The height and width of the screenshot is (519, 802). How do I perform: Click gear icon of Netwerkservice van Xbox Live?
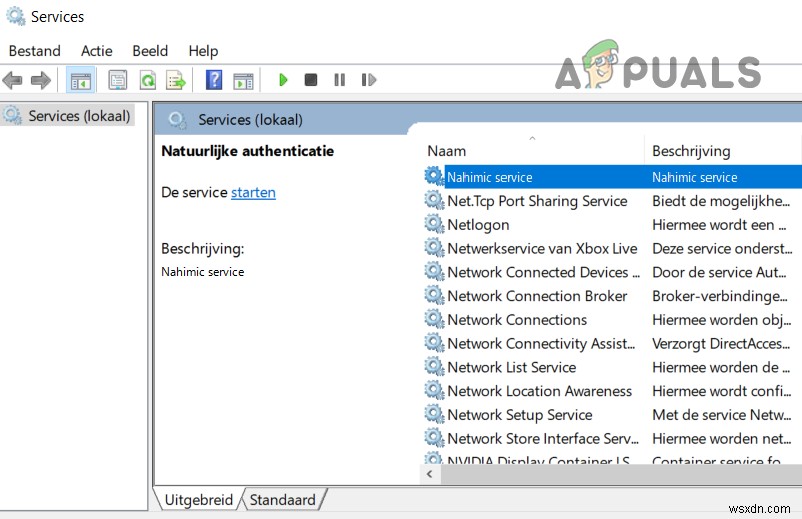coord(434,247)
